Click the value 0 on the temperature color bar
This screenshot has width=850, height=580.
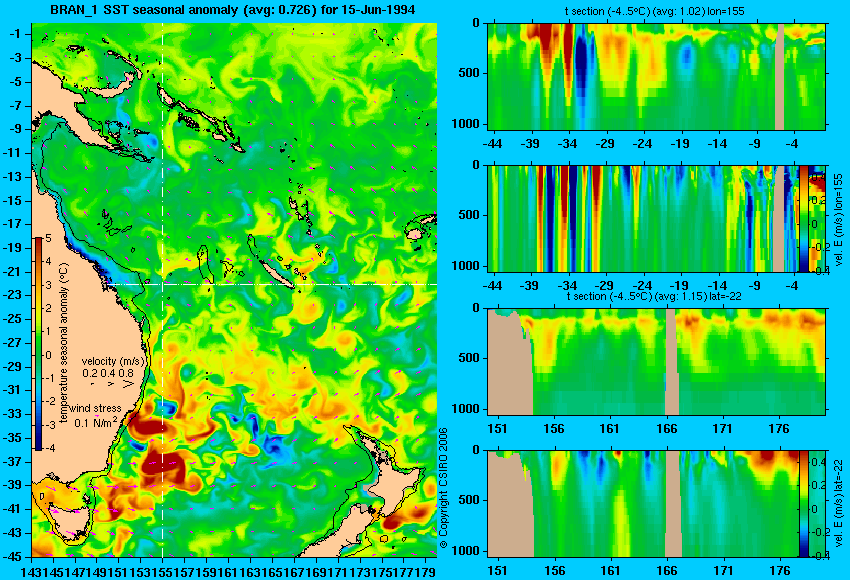(48, 355)
